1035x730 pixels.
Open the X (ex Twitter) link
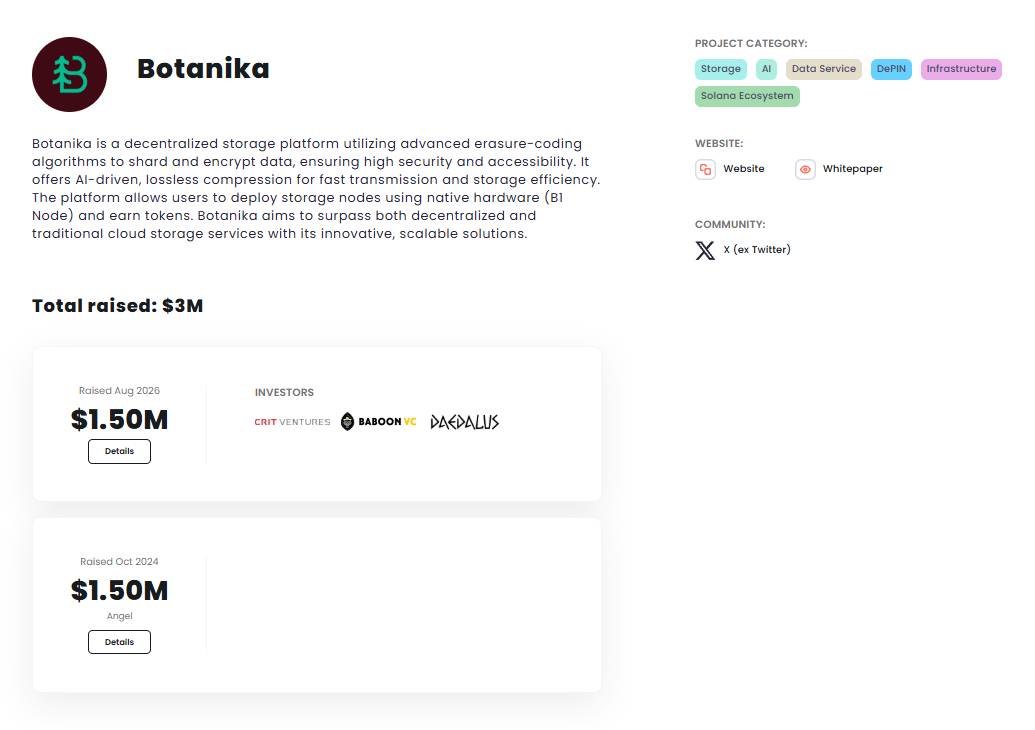point(757,249)
